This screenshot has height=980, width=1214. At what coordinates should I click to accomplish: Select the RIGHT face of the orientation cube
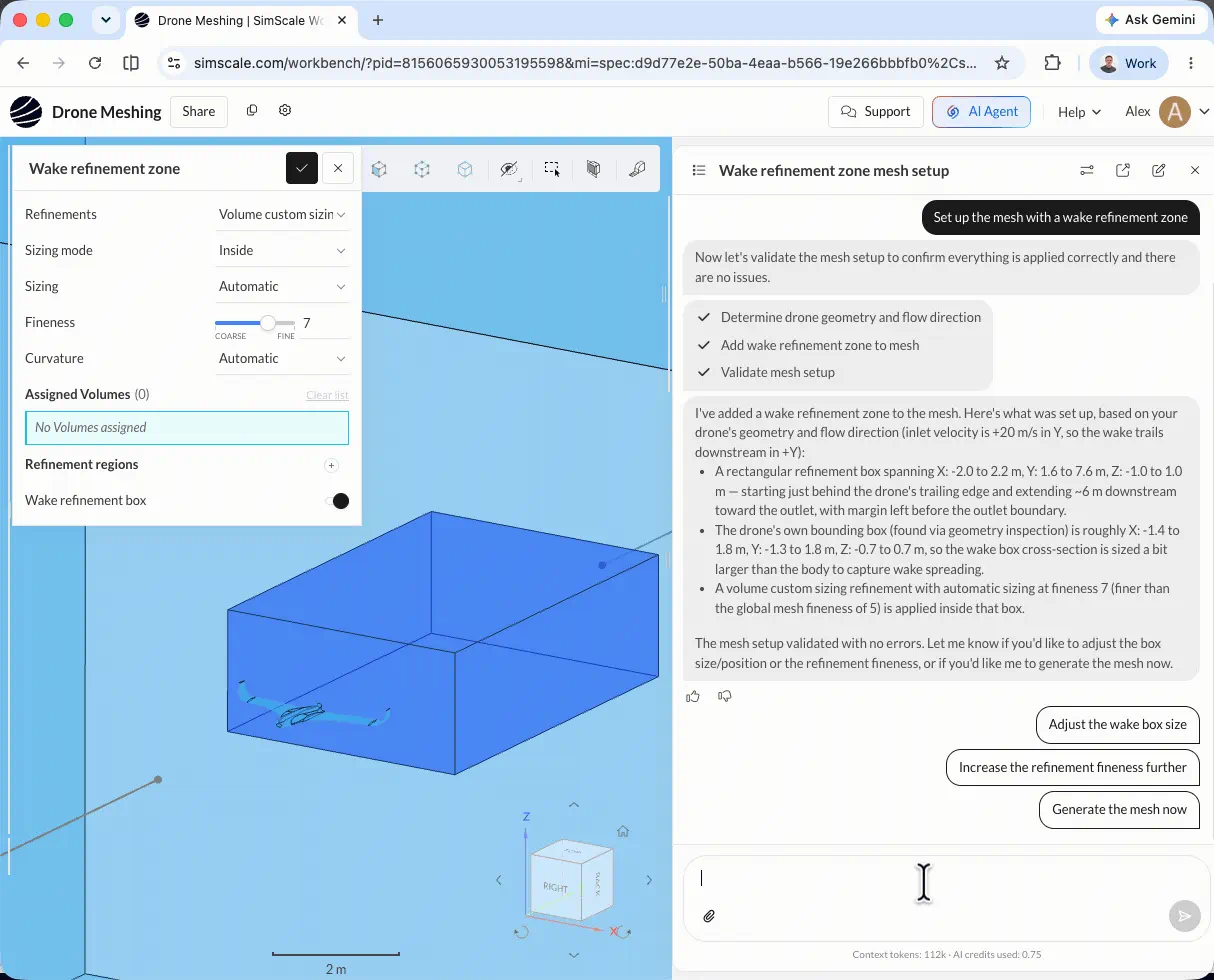tap(556, 887)
